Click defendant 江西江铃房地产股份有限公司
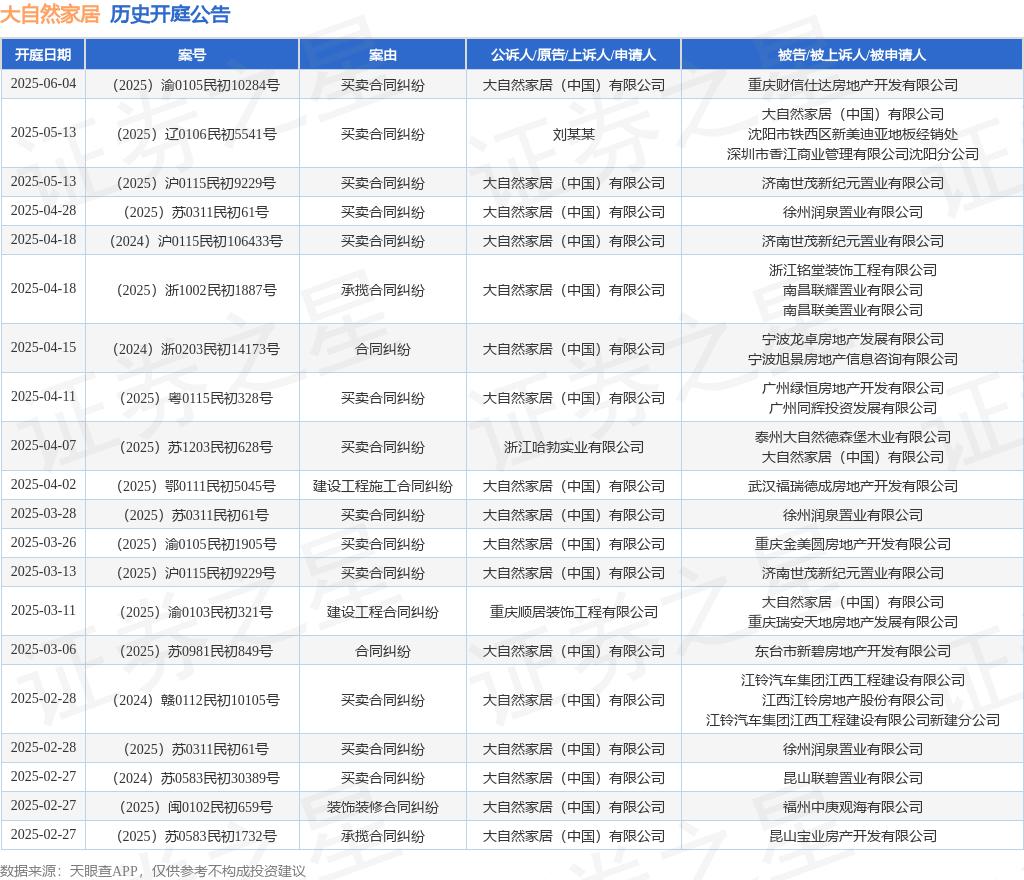This screenshot has height=880, width=1024. pyautogui.click(x=852, y=700)
